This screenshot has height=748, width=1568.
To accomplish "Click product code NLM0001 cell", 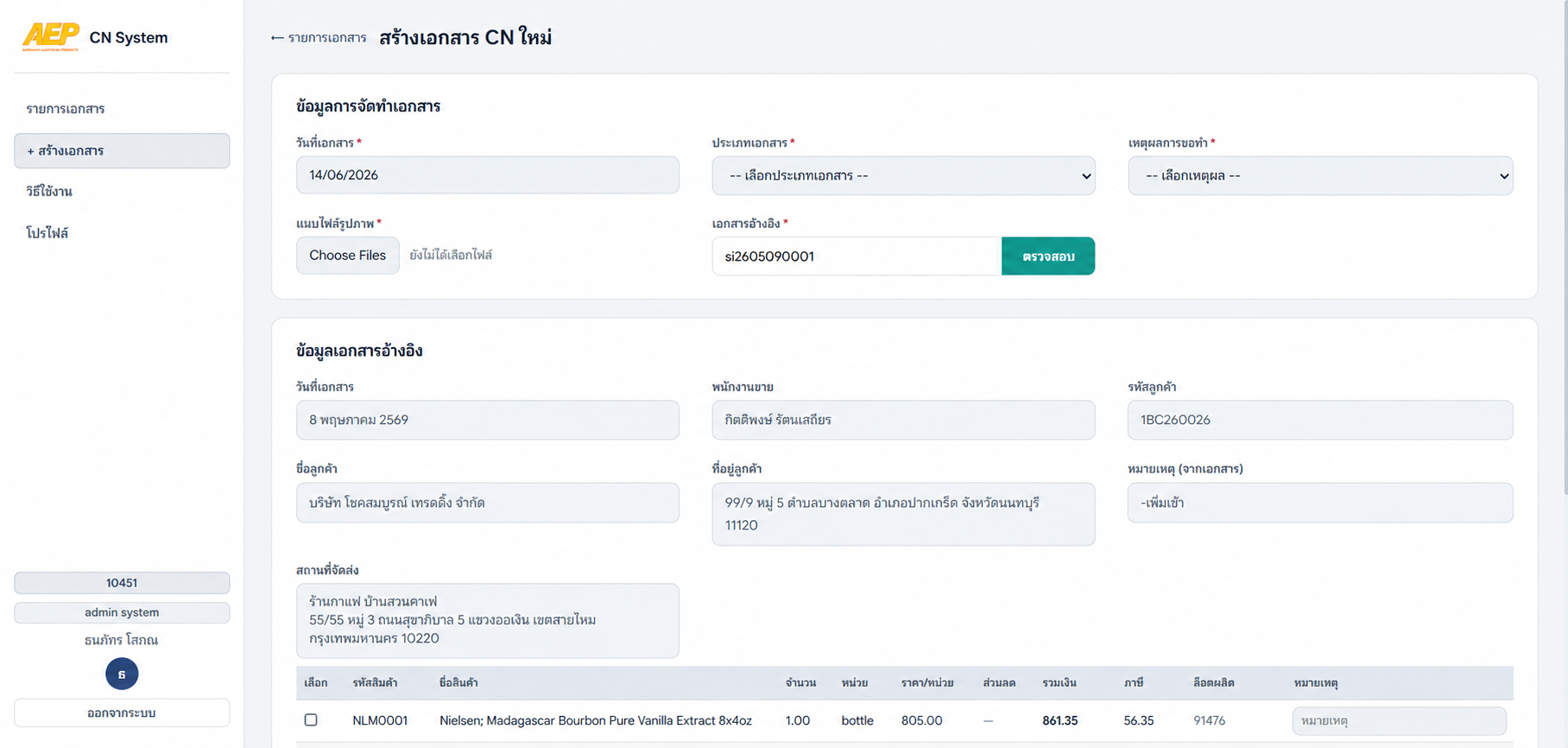I will pos(380,720).
